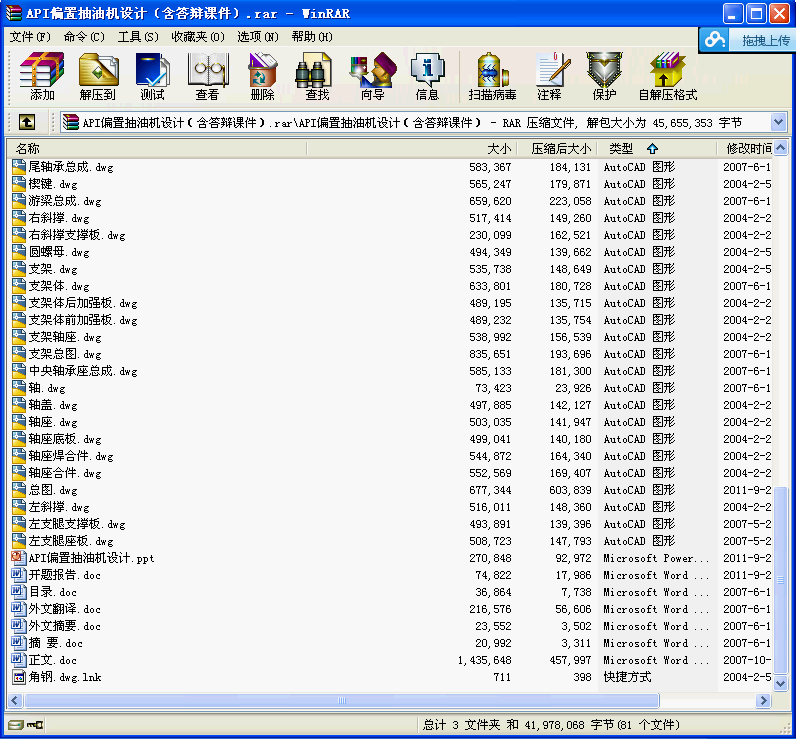
Task: Click the Word icon beside 摘 要.doc
Action: coord(19,643)
